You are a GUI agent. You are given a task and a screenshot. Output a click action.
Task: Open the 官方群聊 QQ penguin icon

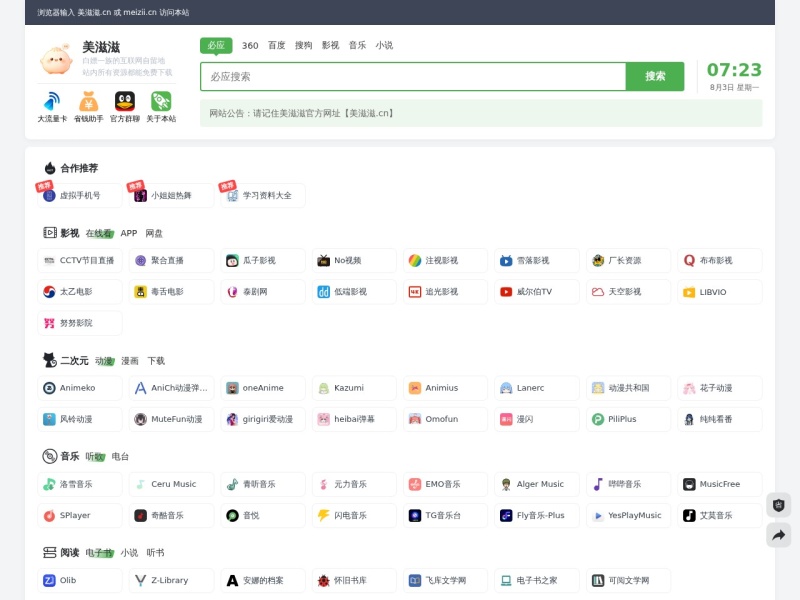[124, 101]
